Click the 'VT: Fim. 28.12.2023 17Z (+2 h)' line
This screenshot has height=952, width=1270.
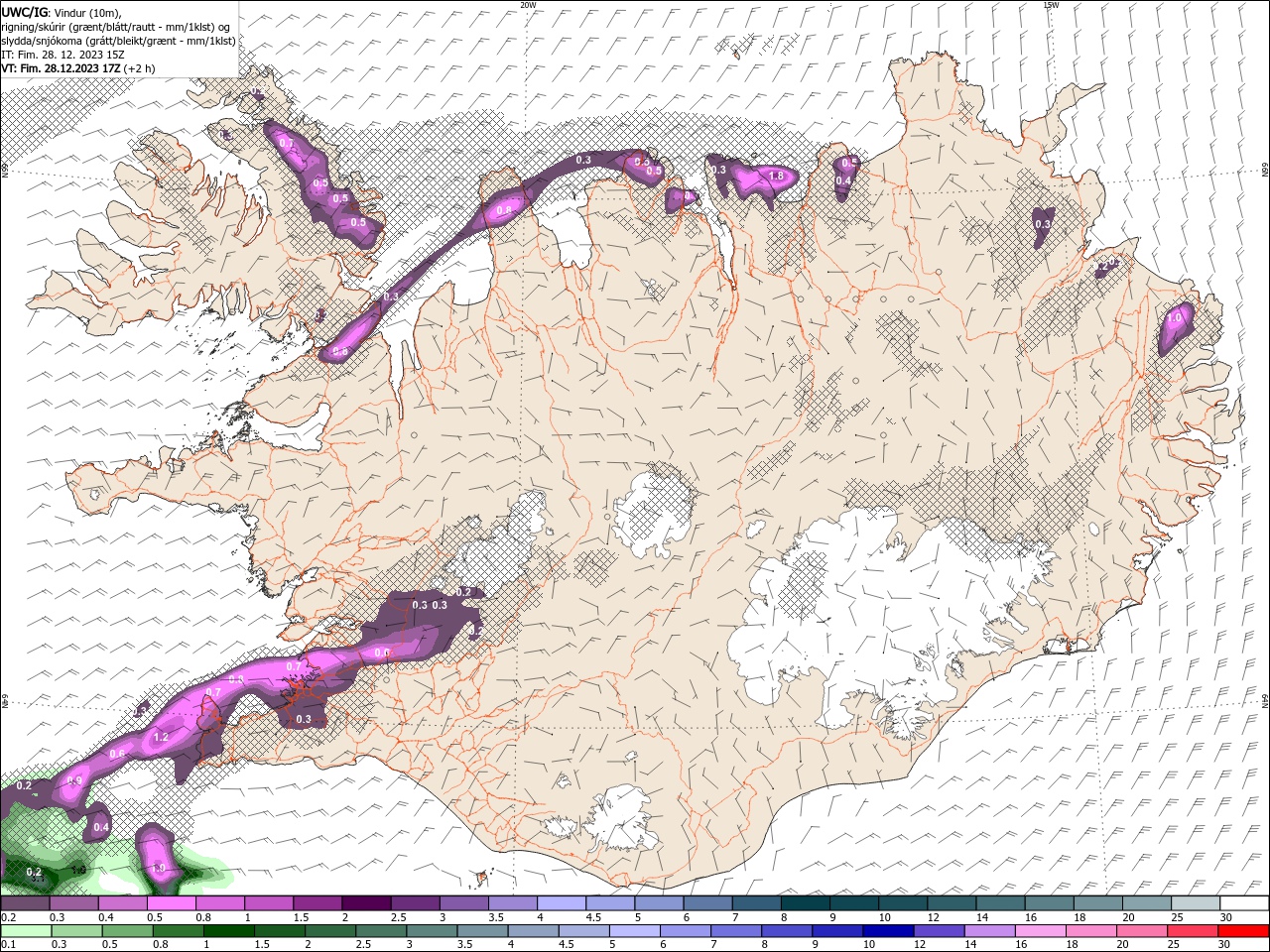click(77, 68)
